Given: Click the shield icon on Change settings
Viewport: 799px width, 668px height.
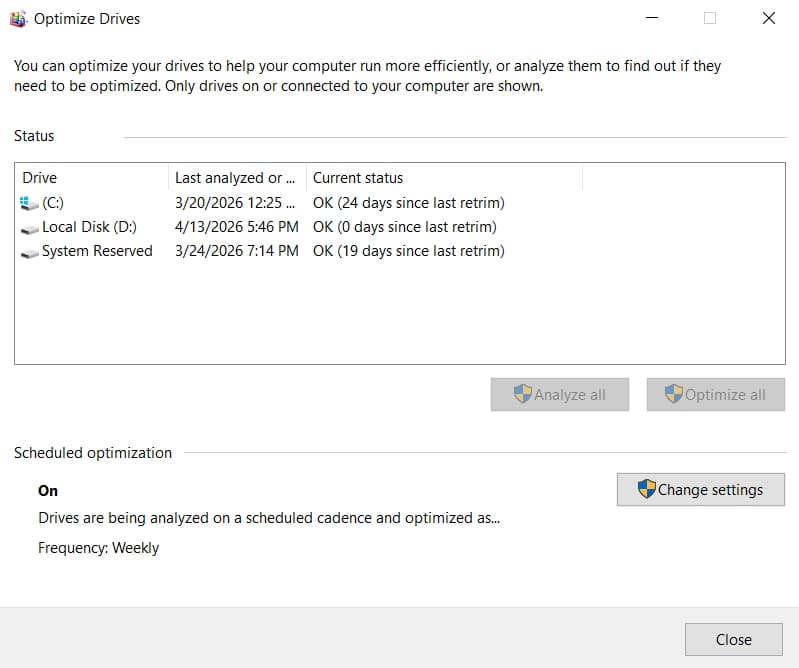Looking at the screenshot, I should click(x=646, y=489).
